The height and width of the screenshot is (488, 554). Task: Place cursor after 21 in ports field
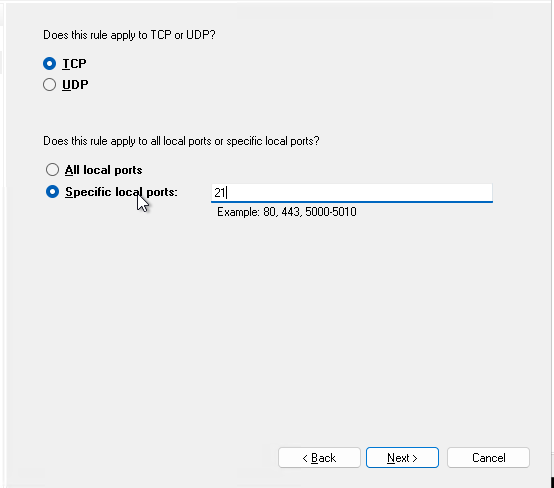(226, 193)
